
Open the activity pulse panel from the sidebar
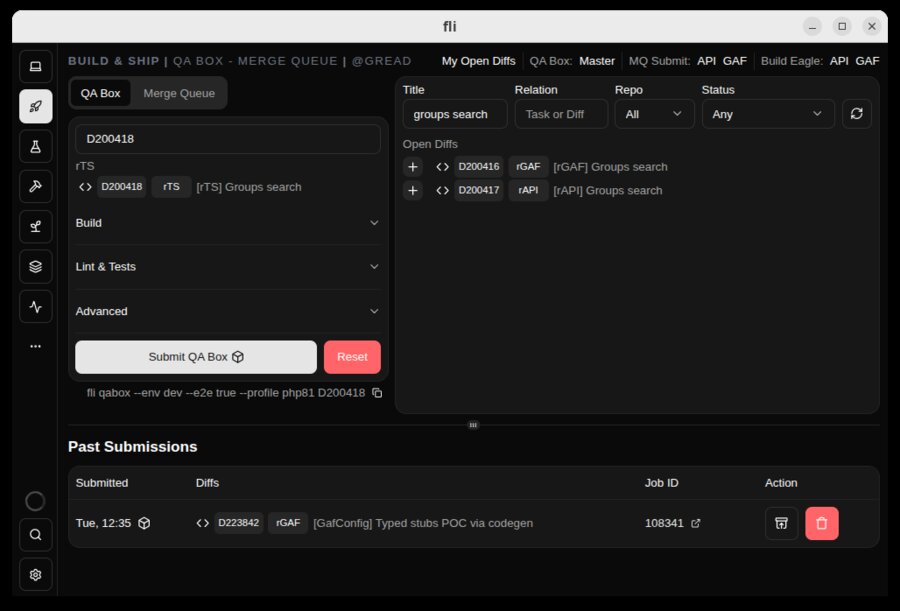[35, 306]
